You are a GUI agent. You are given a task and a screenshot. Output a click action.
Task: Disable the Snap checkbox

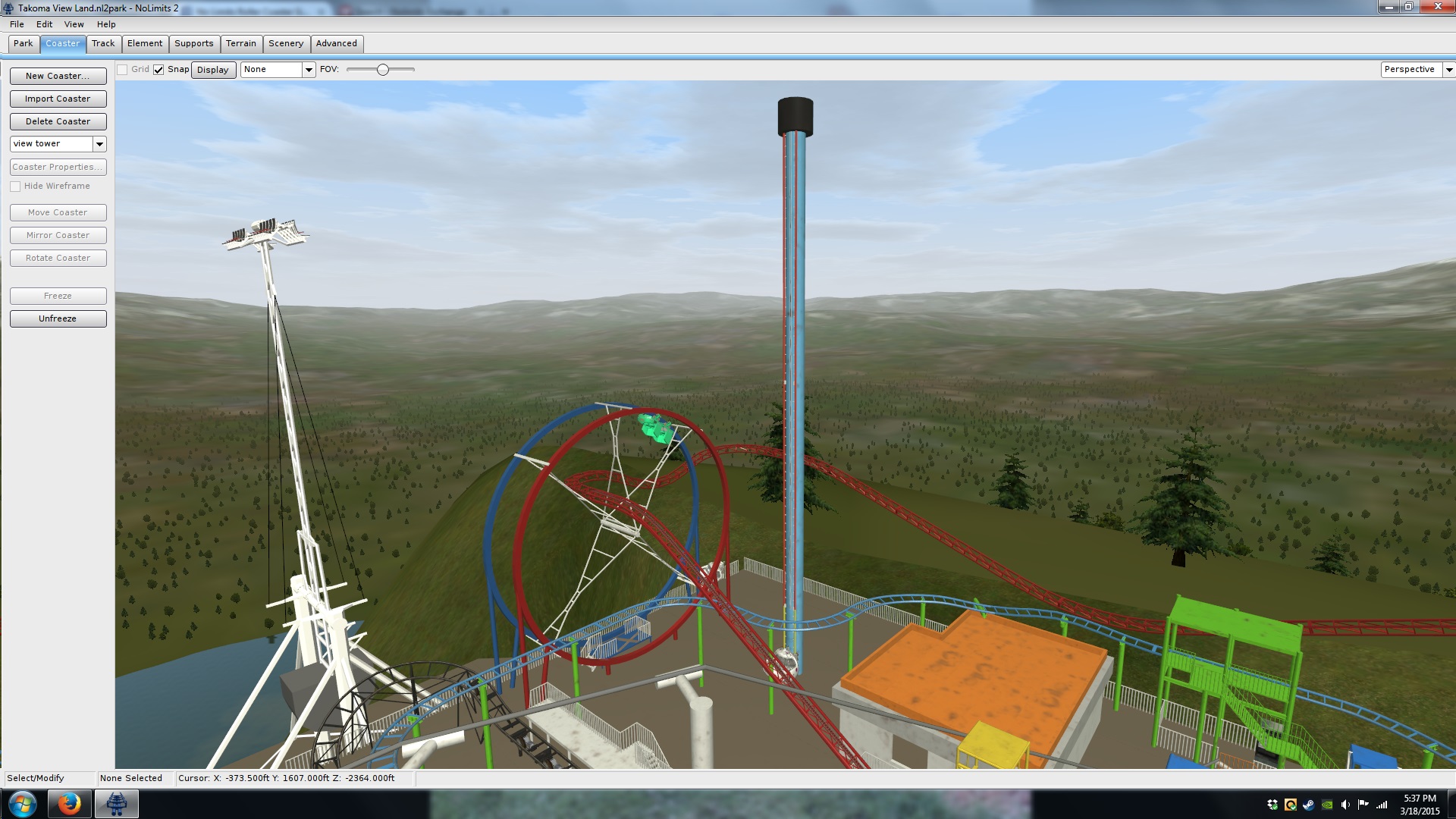click(x=158, y=70)
